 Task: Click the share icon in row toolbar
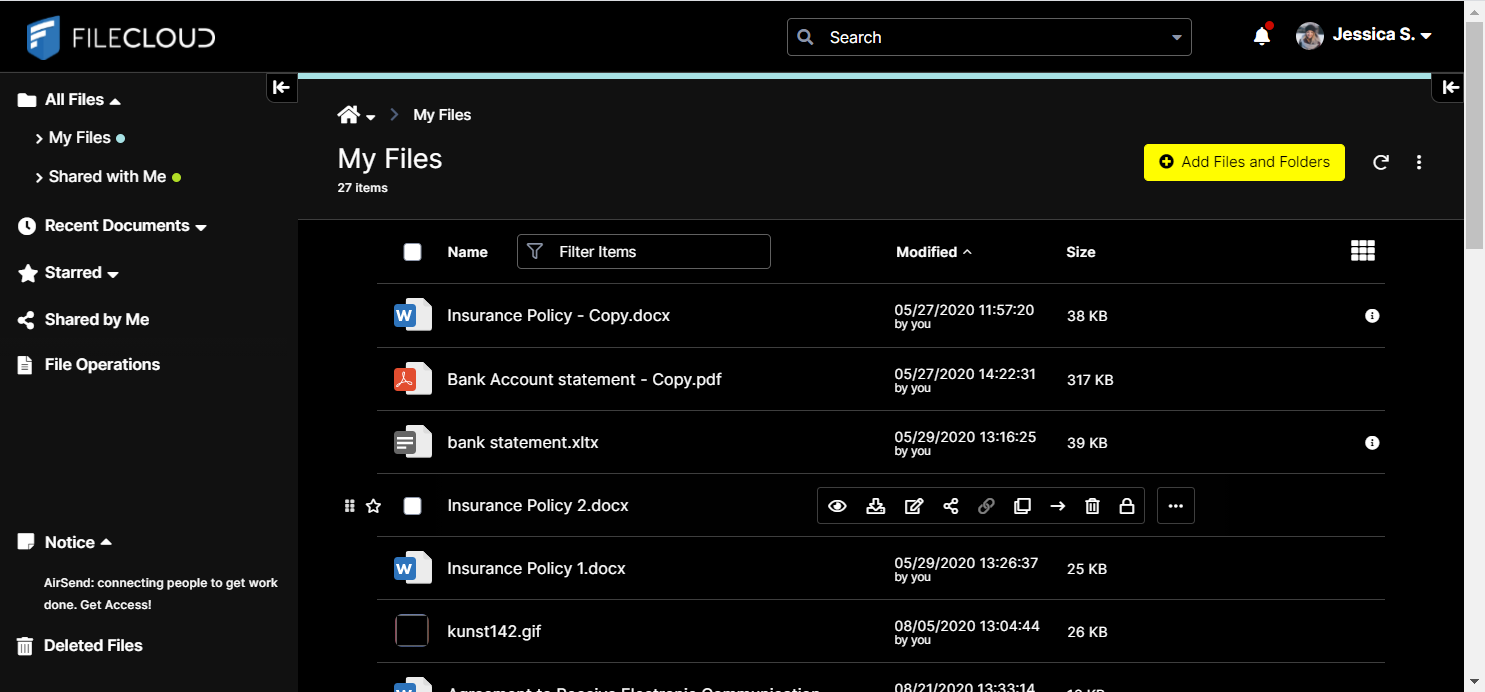[950, 506]
